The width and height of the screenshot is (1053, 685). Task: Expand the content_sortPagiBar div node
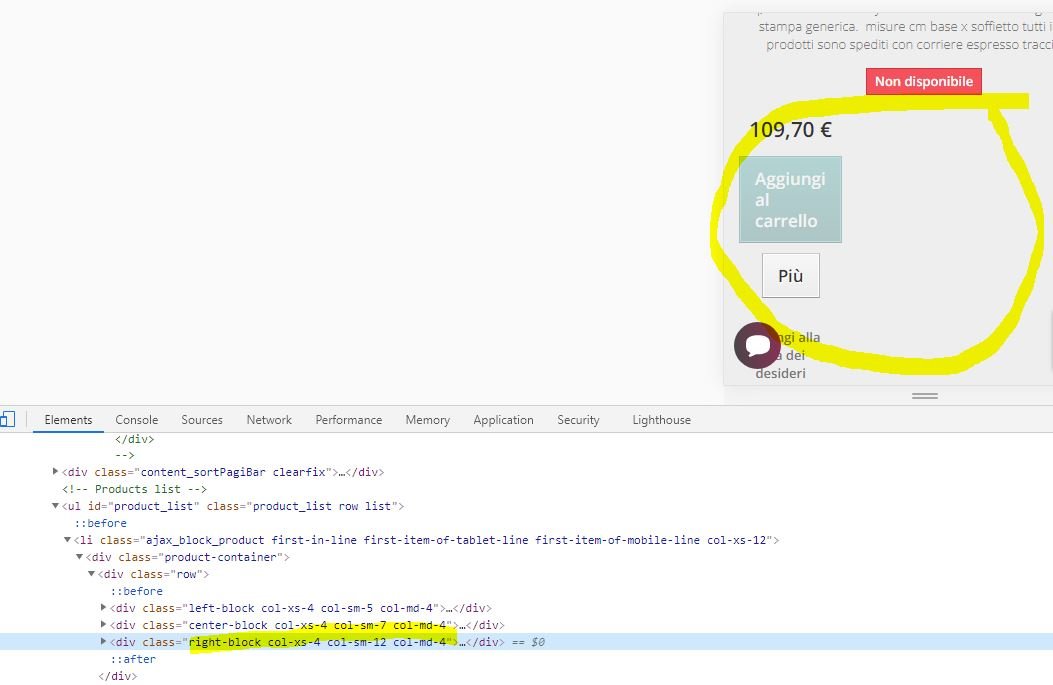pos(55,471)
